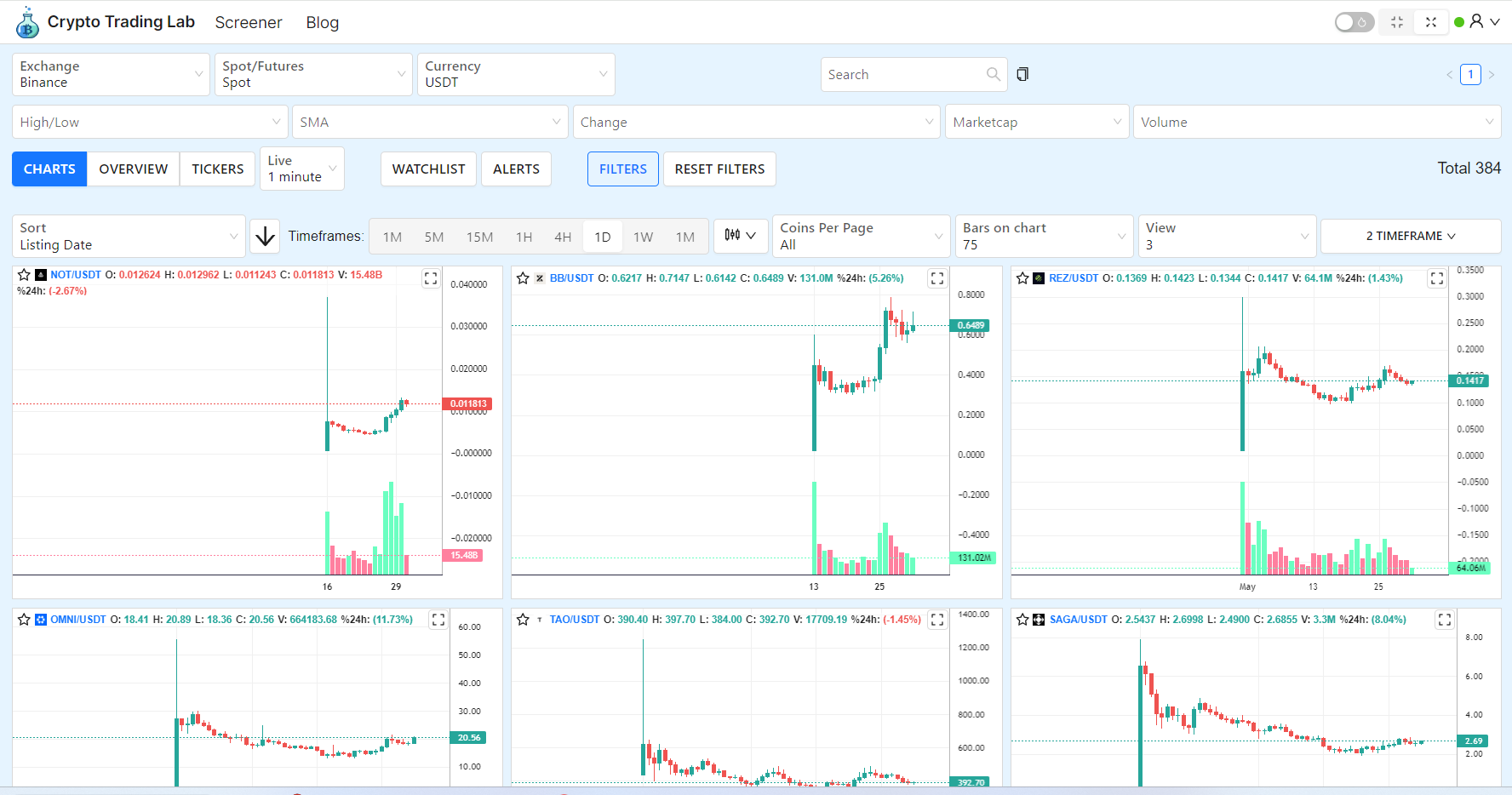This screenshot has height=795, width=1512.
Task: Select the 1W timeframe
Action: point(644,237)
